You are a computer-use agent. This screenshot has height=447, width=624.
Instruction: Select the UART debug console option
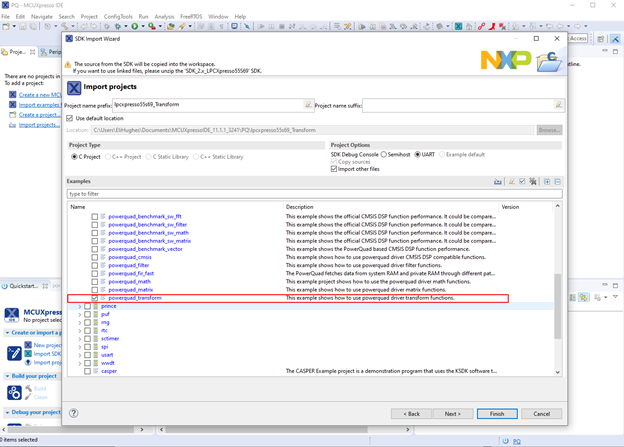[417, 154]
